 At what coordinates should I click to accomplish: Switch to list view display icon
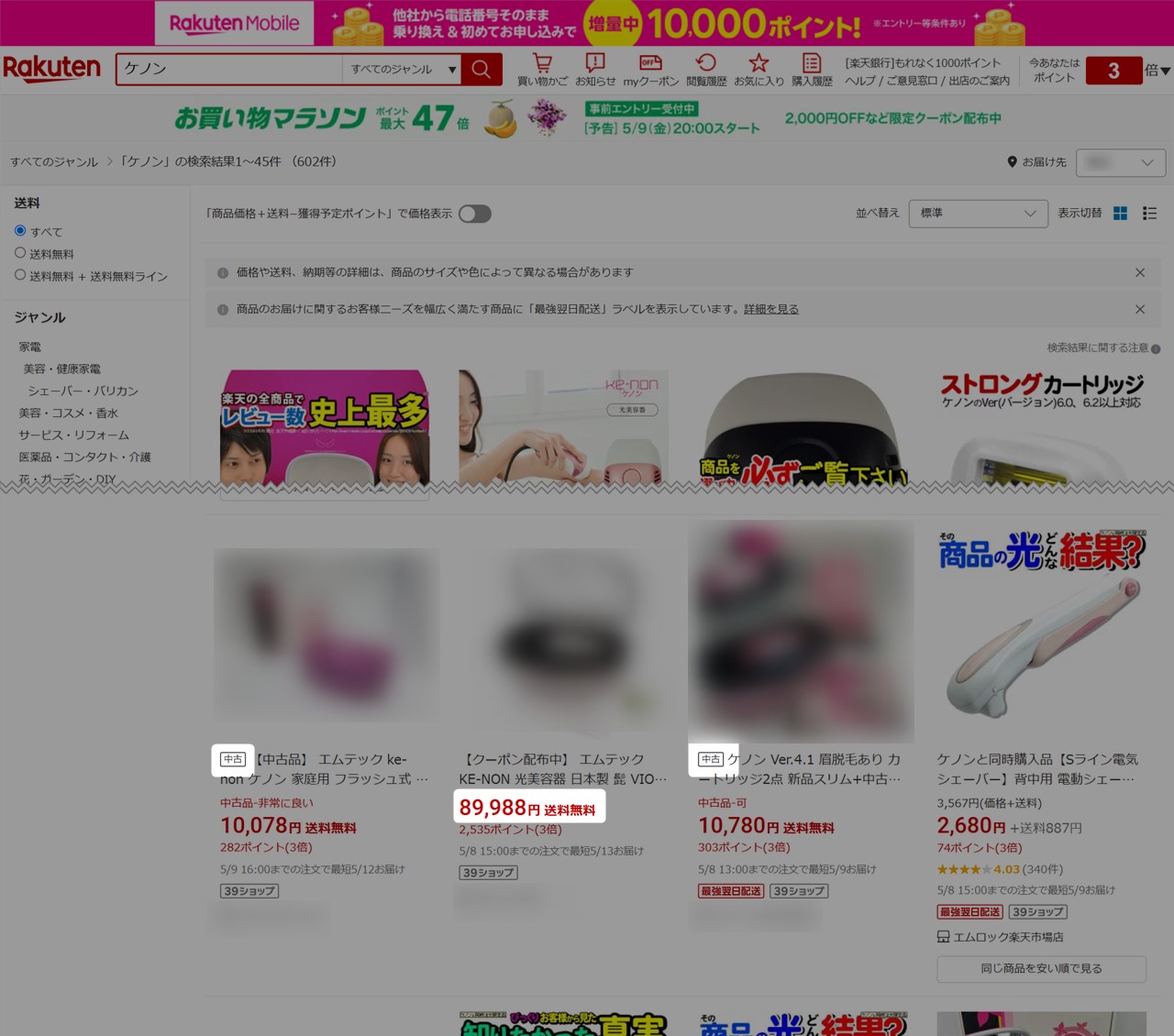[x=1149, y=214]
